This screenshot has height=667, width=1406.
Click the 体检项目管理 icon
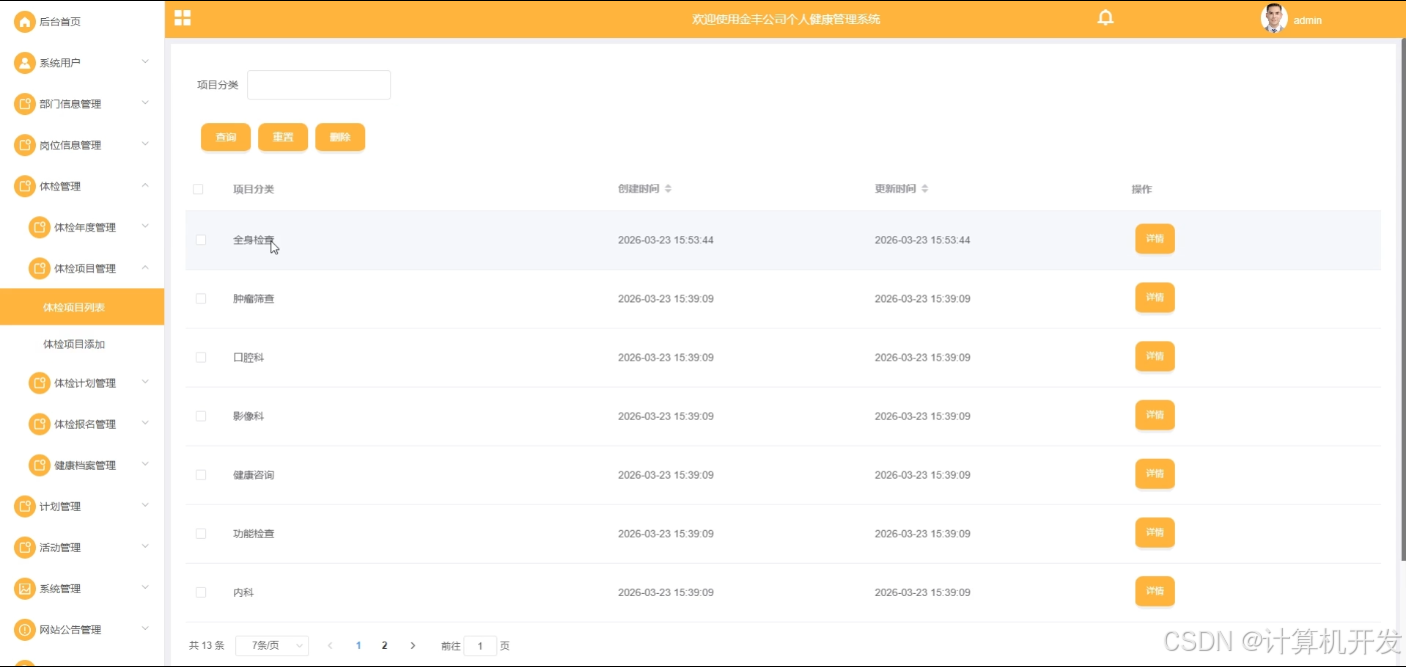pyautogui.click(x=39, y=268)
